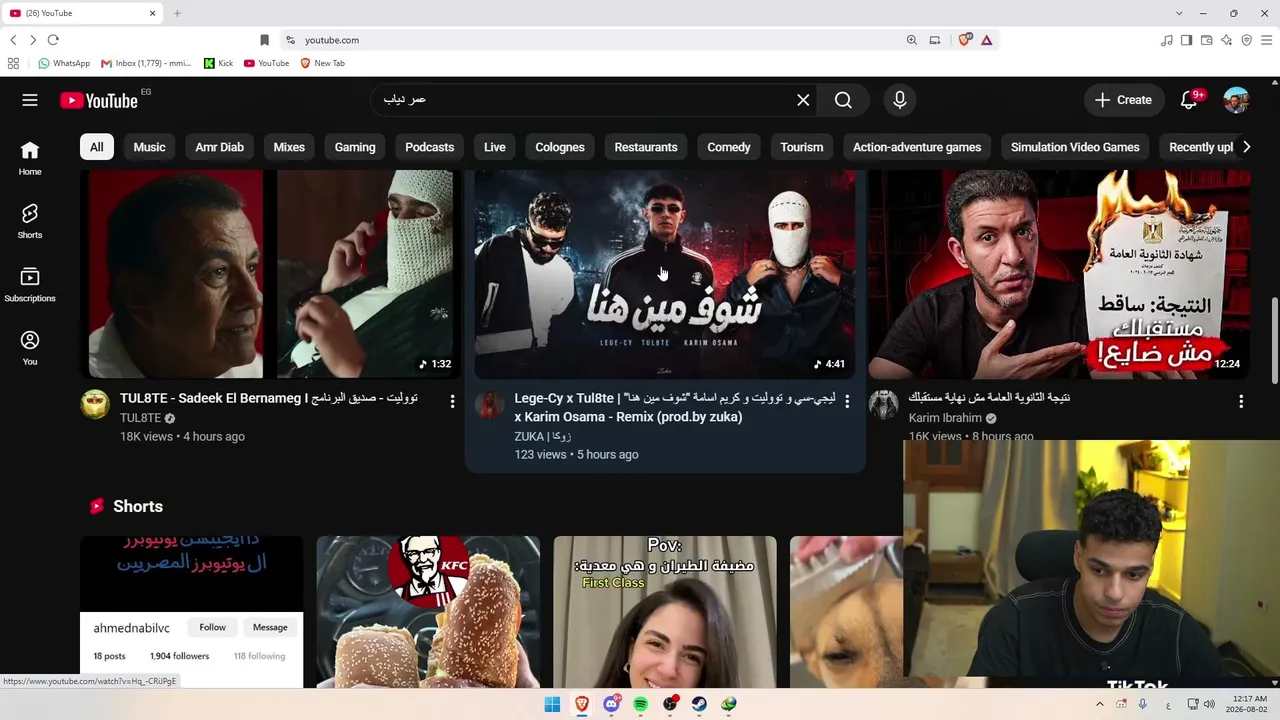Select the Action-adventure games chip
Viewport: 1280px width, 720px height.
917,147
